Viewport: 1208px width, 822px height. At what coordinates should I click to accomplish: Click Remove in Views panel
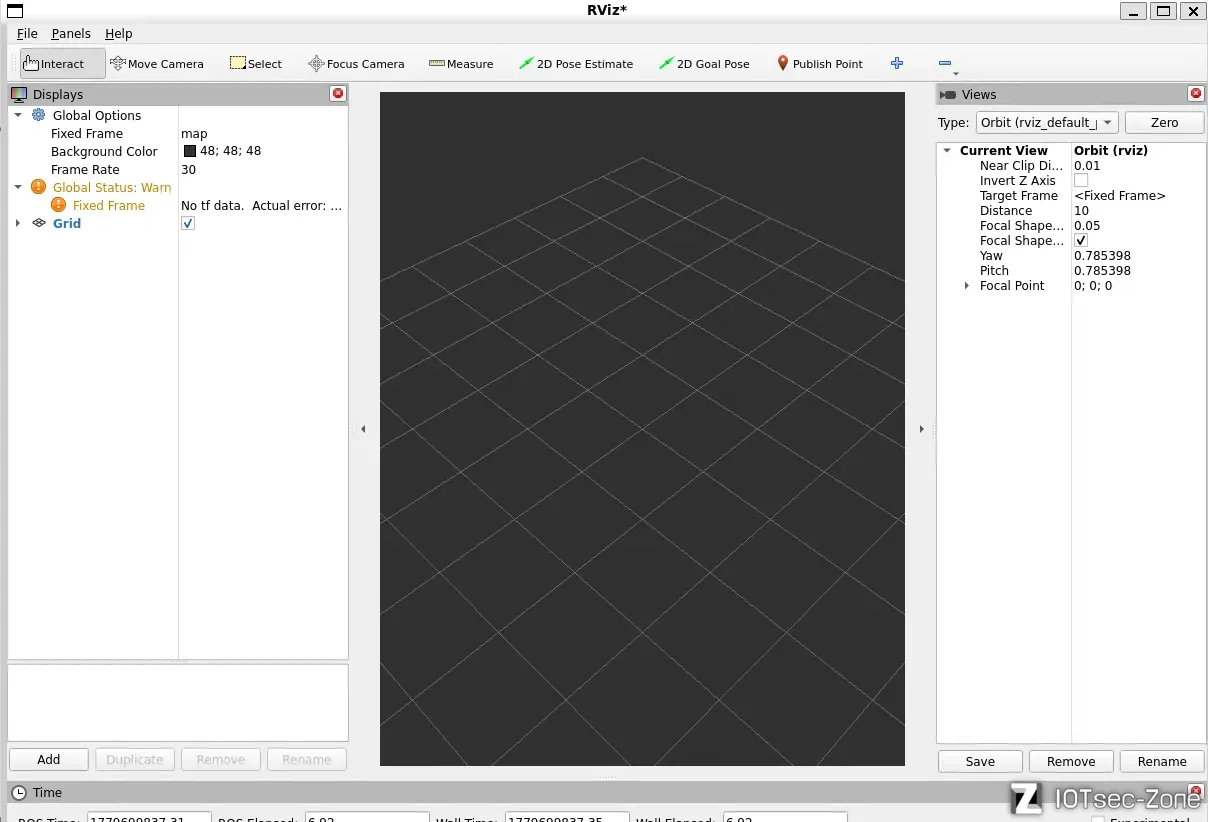(1071, 761)
